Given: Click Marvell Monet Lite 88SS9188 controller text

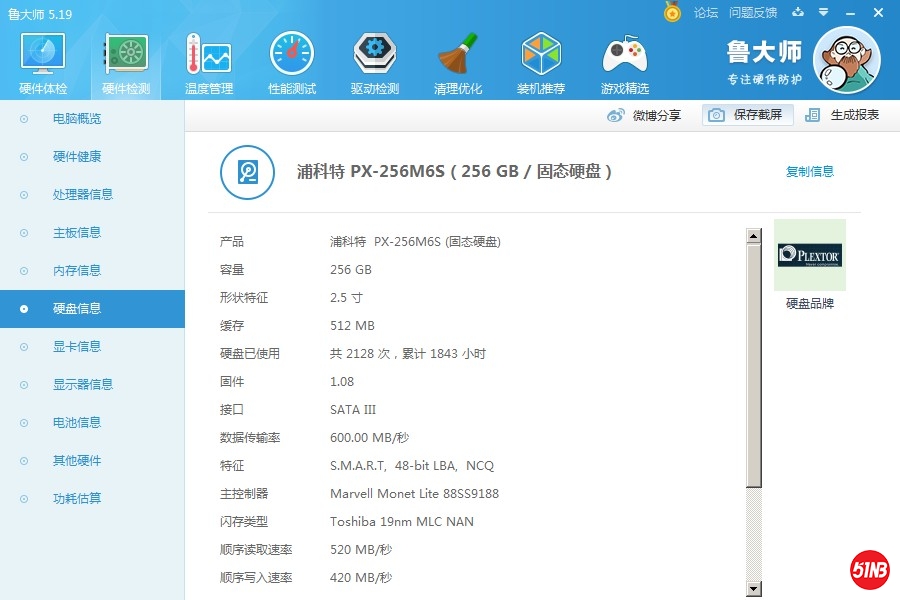Looking at the screenshot, I should point(414,494).
